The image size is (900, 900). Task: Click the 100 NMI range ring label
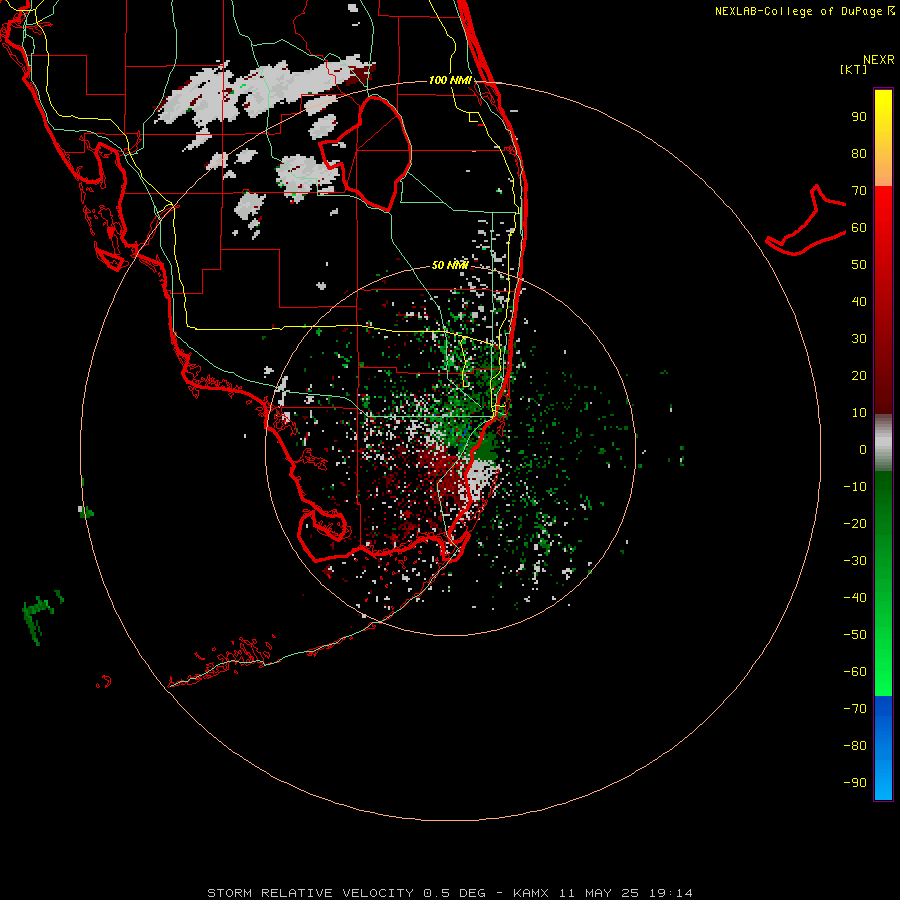coord(451,80)
